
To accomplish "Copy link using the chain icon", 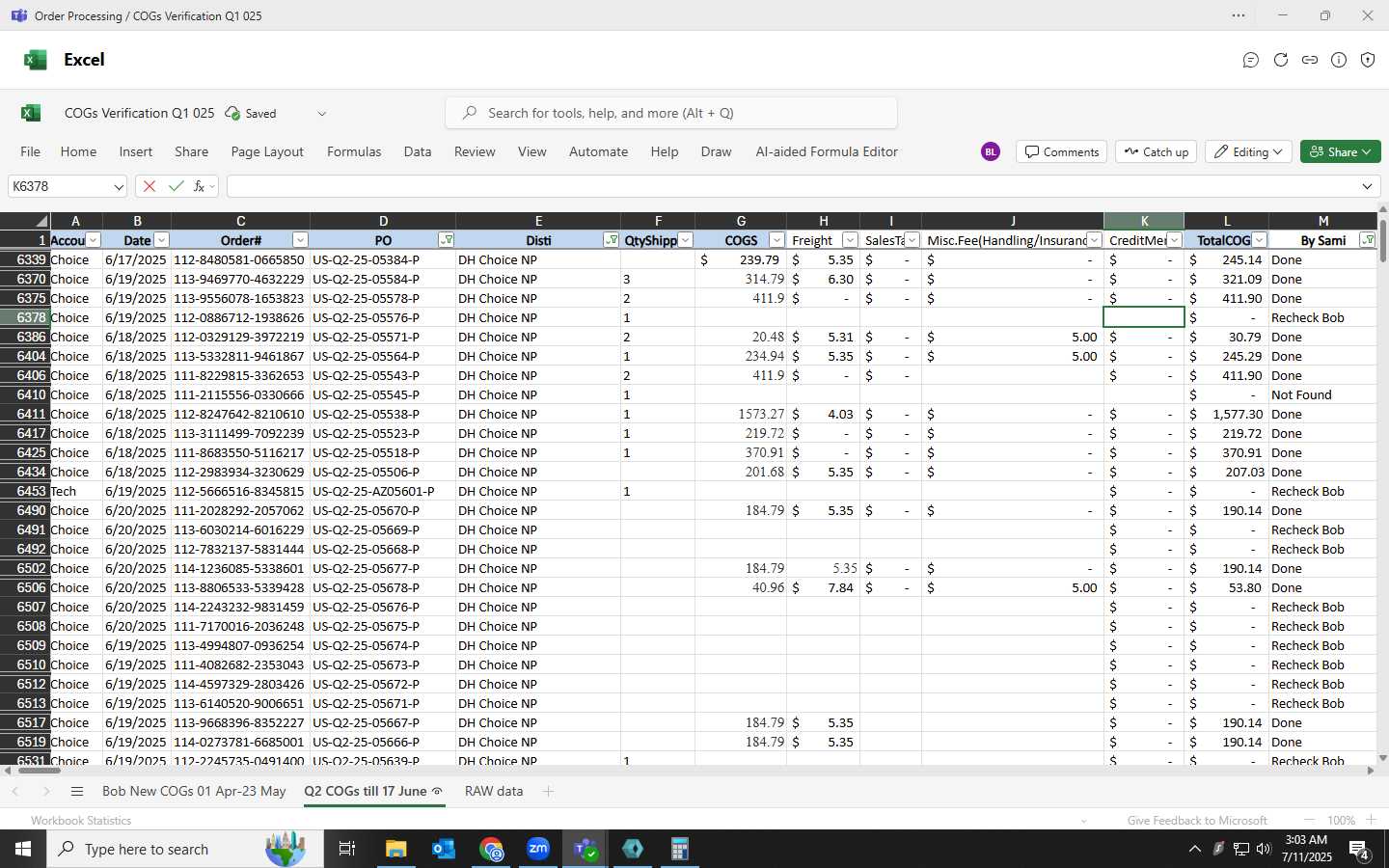I will point(1310,60).
